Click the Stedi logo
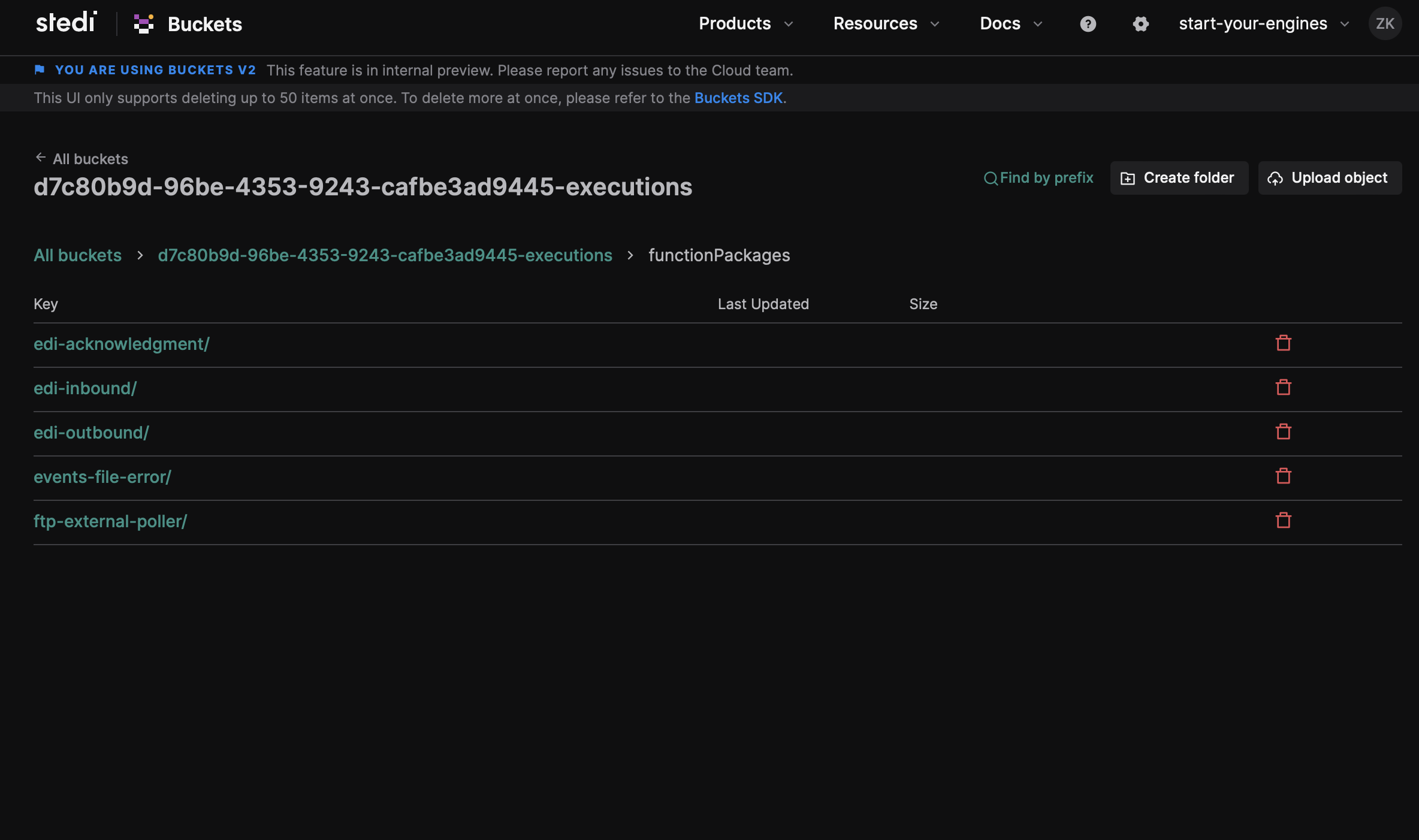Image resolution: width=1419 pixels, height=840 pixels. [65, 22]
